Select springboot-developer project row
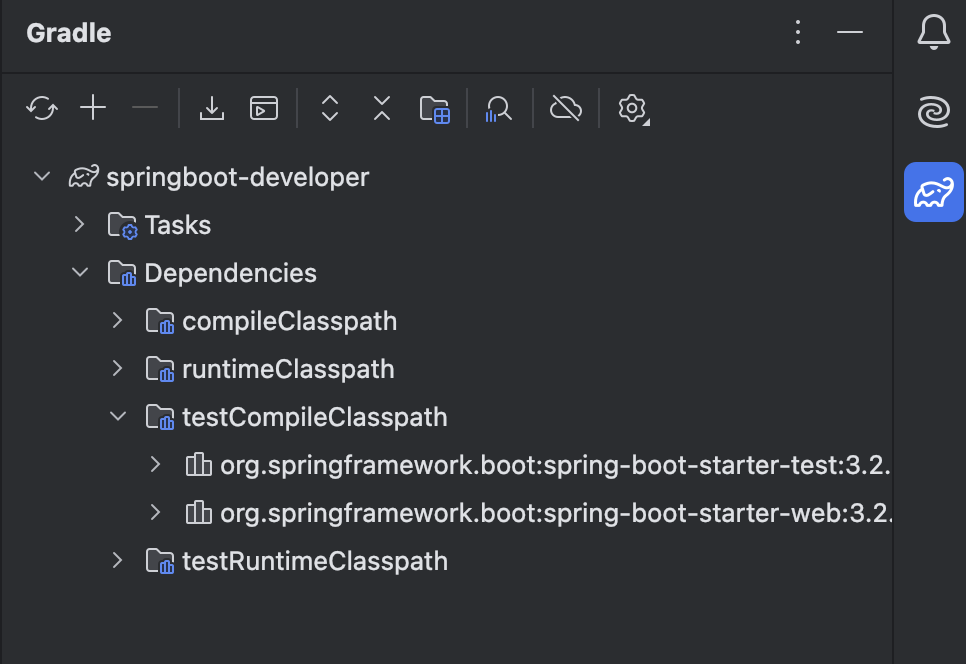The image size is (966, 664). pyautogui.click(x=447, y=177)
